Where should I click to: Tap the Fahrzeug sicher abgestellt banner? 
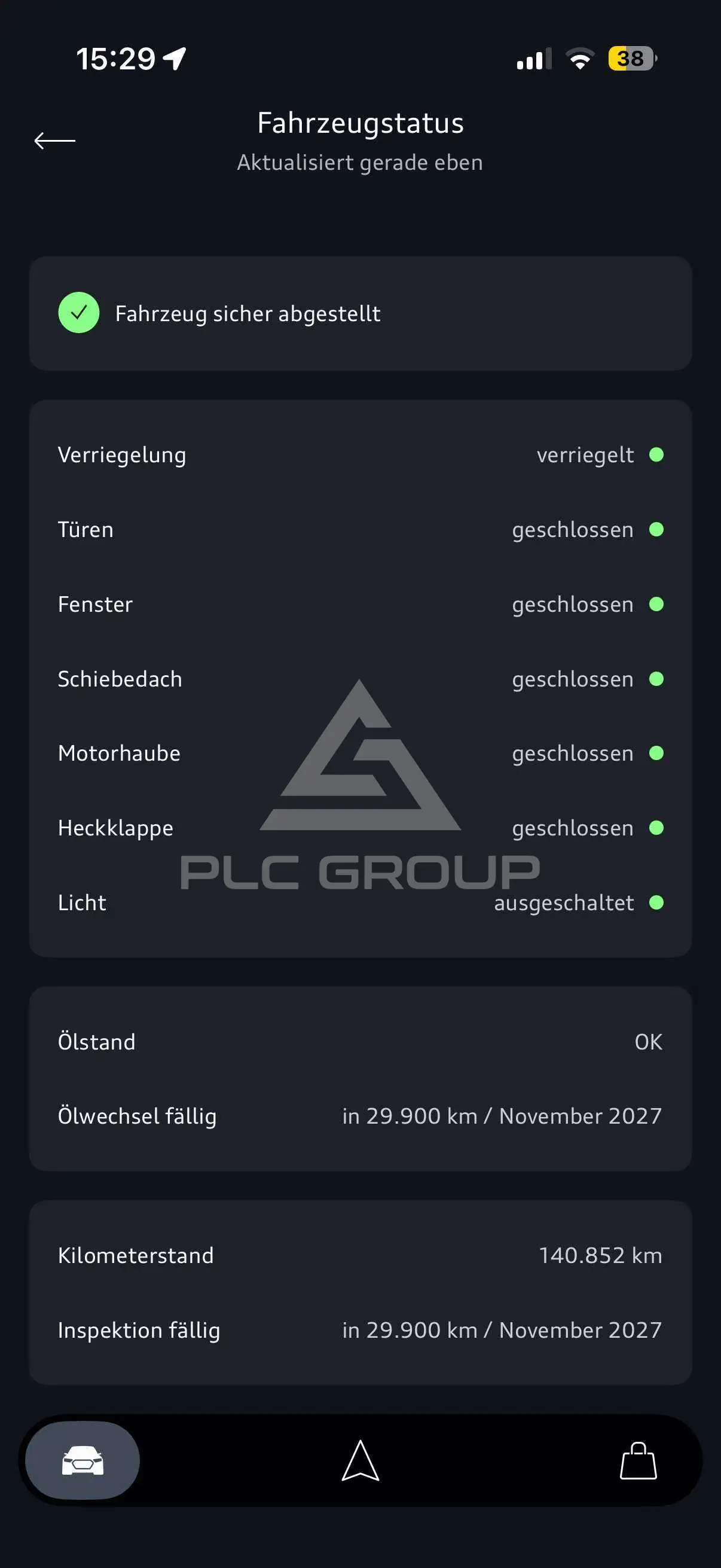tap(360, 313)
